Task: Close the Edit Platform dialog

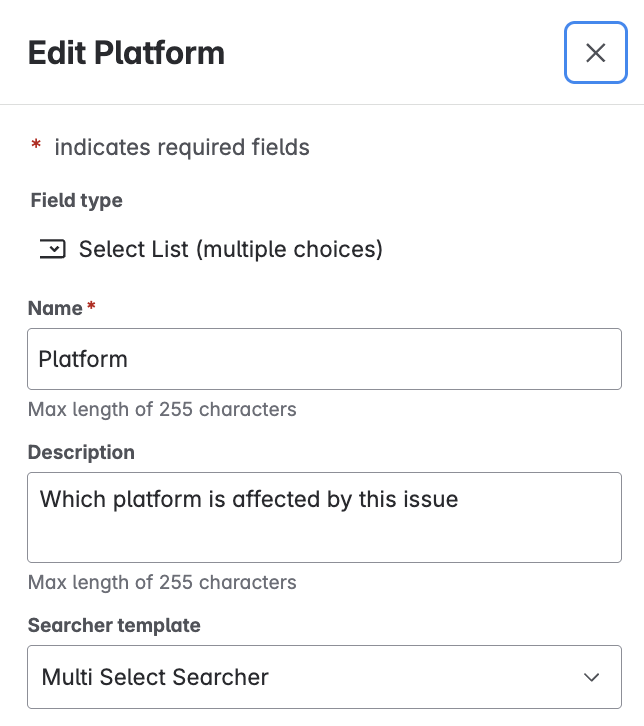Action: pos(595,53)
